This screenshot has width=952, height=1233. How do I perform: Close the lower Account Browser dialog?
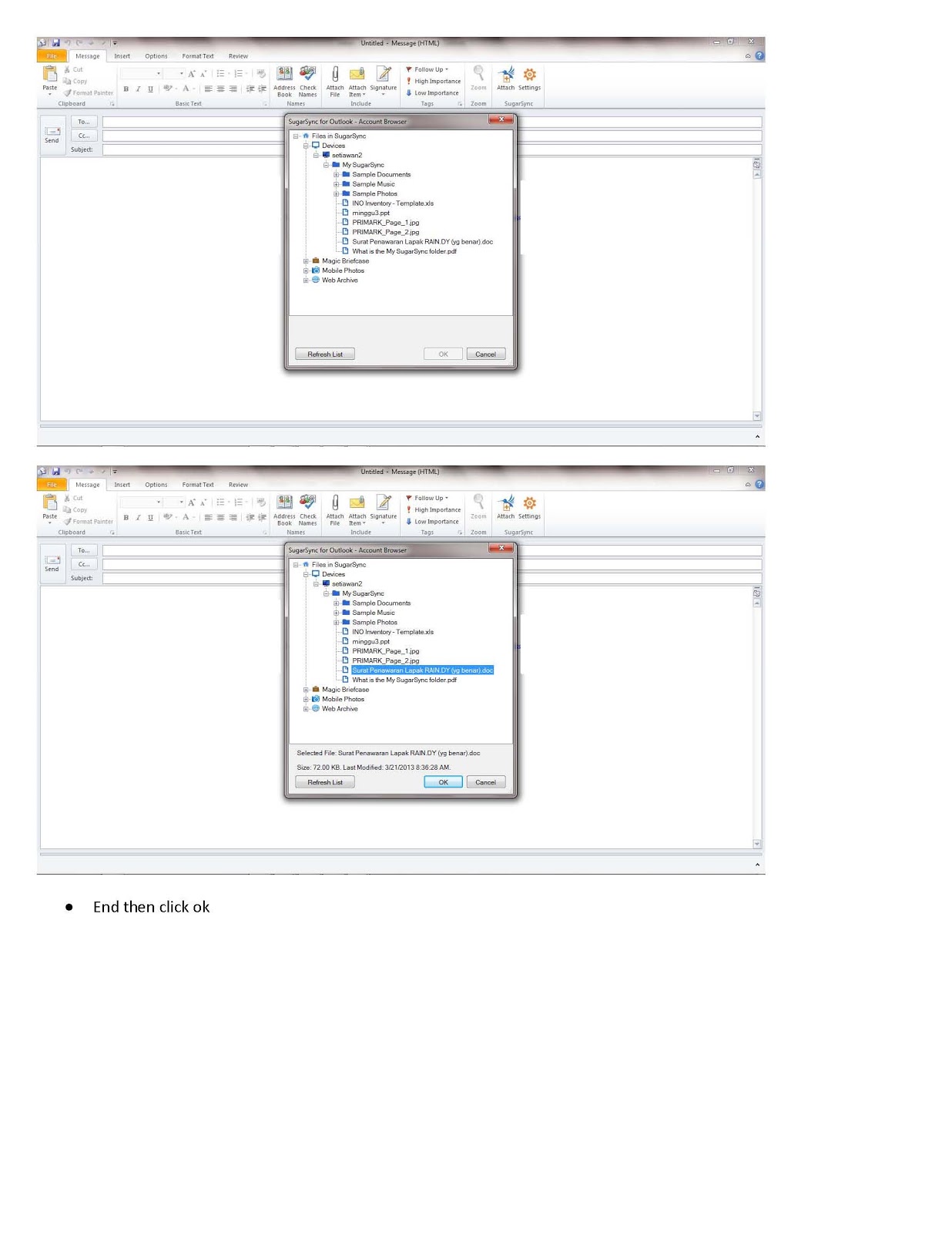[501, 548]
